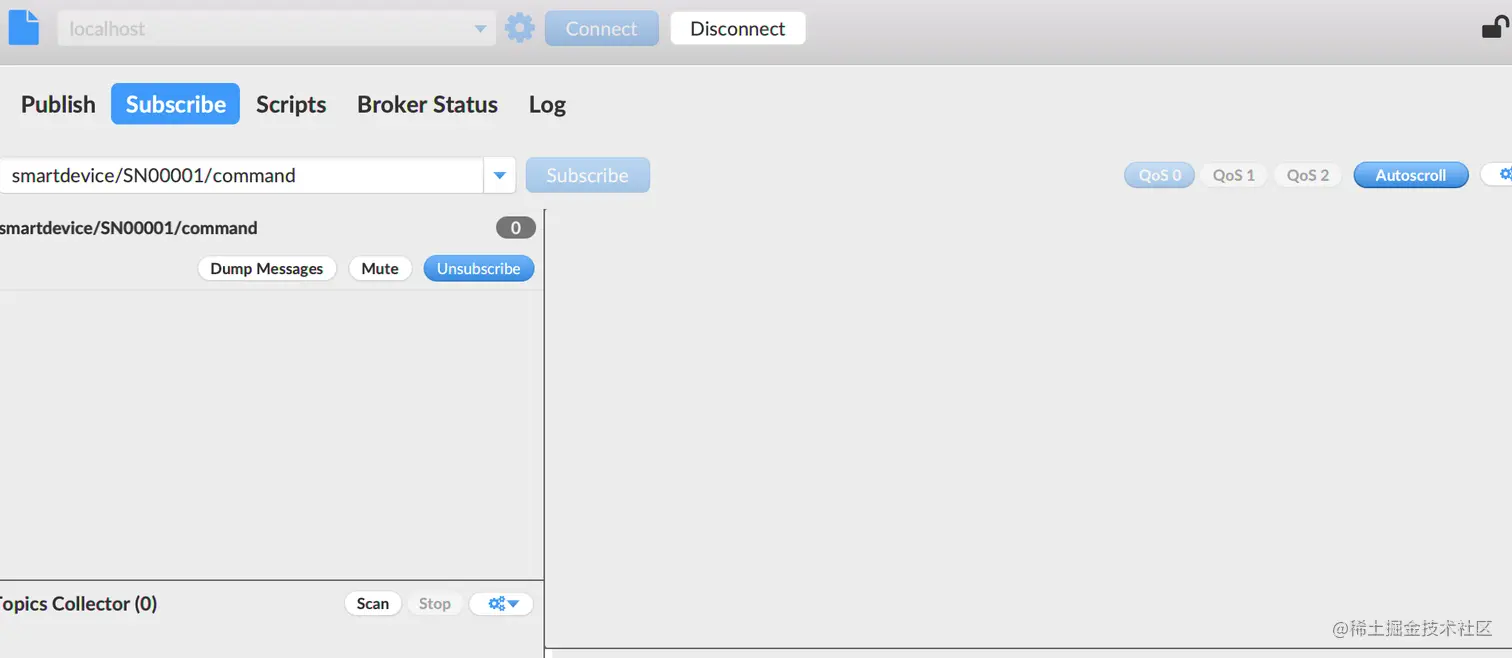The width and height of the screenshot is (1512, 658).
Task: Click the Connect button
Action: [x=601, y=29]
